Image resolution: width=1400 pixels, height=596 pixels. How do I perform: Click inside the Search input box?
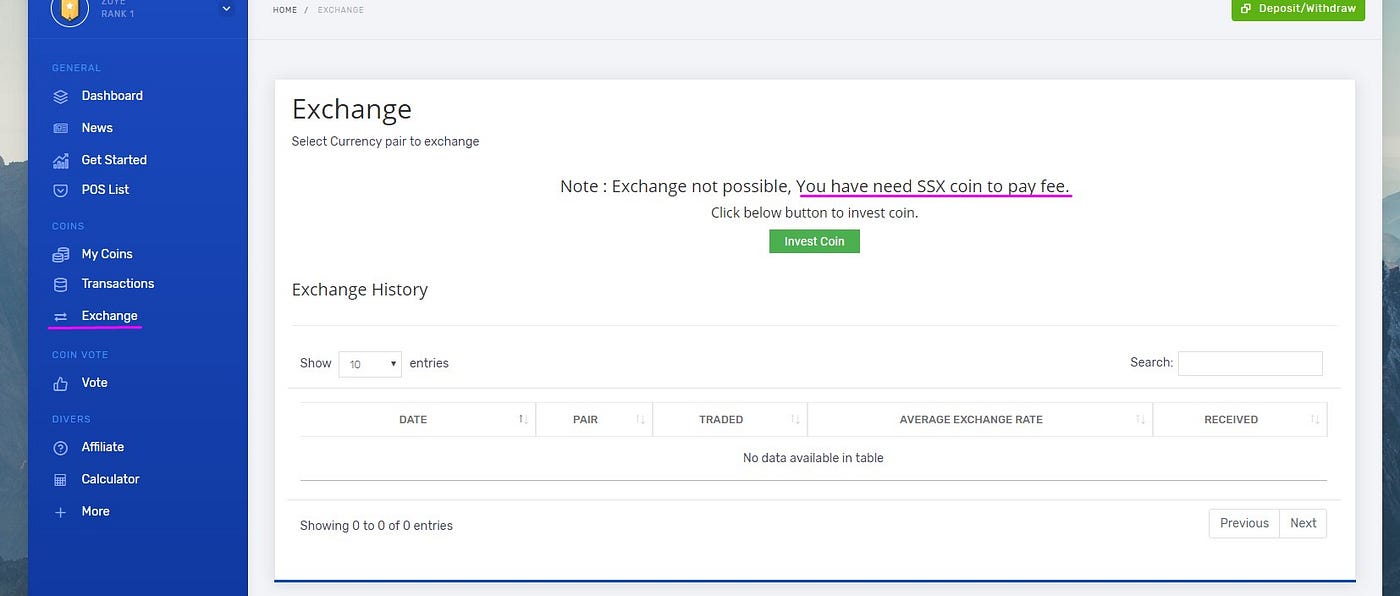coord(1250,363)
